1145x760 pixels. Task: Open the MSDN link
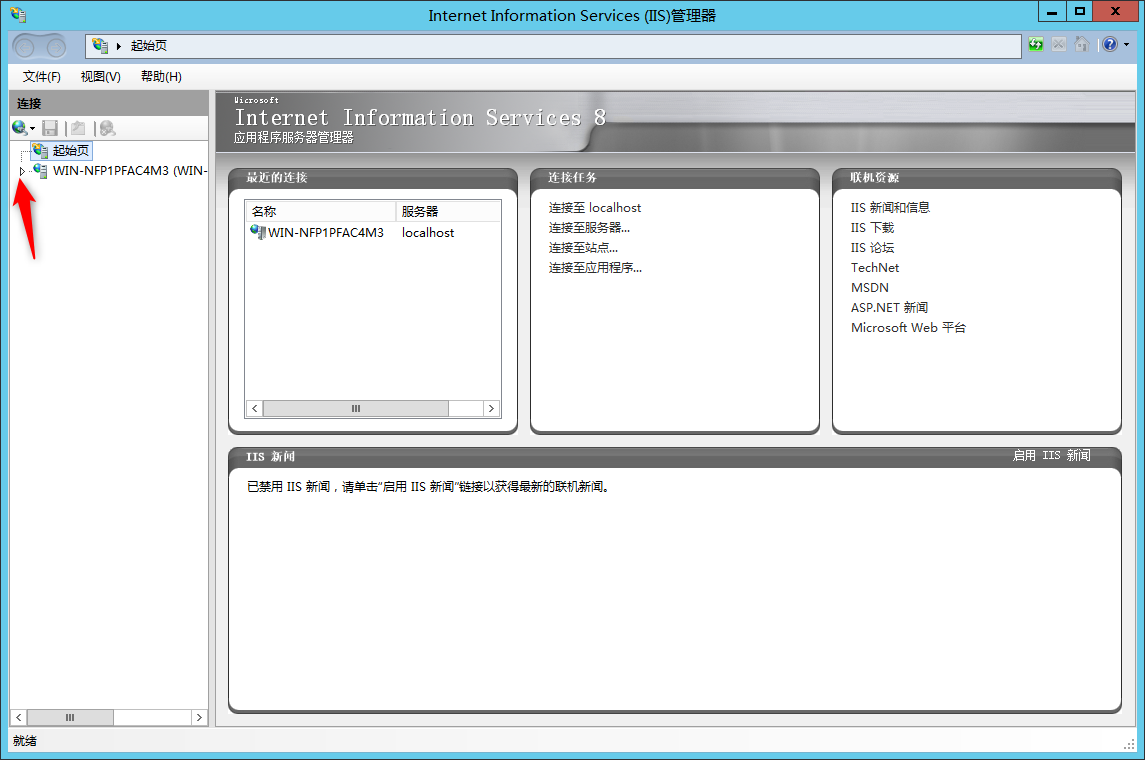click(869, 288)
